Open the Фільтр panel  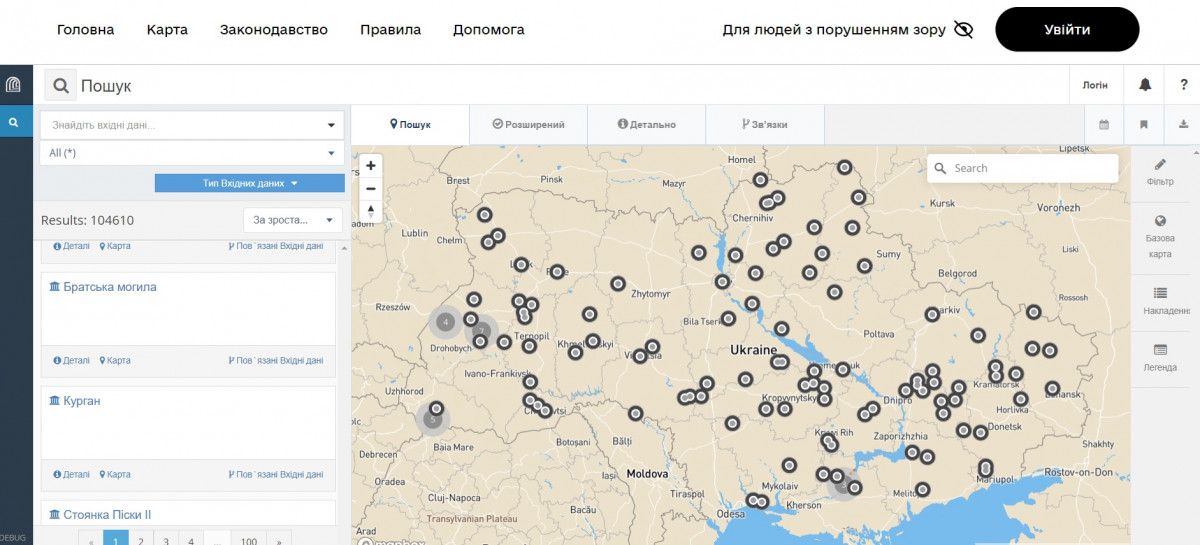(1160, 172)
